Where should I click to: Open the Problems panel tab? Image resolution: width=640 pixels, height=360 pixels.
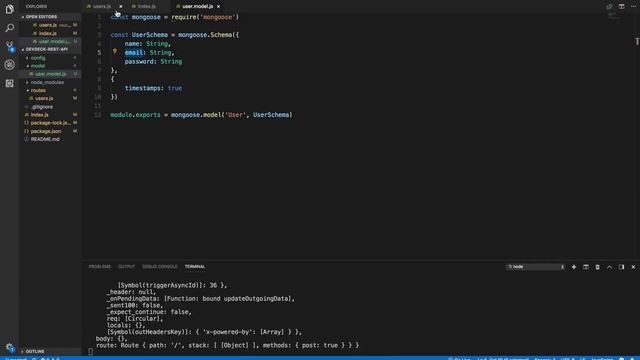point(100,267)
